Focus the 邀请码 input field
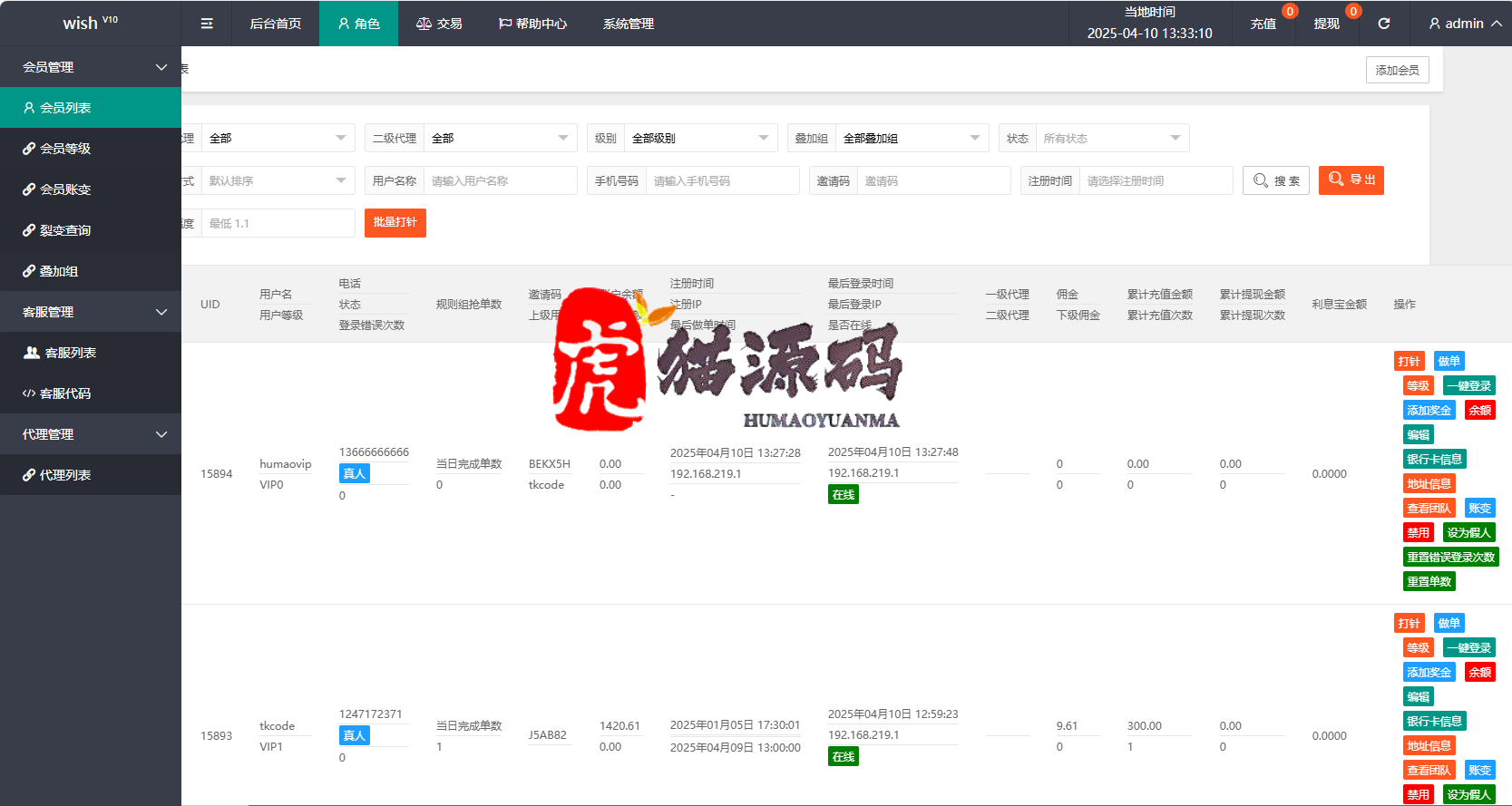This screenshot has width=1512, height=806. (x=934, y=180)
